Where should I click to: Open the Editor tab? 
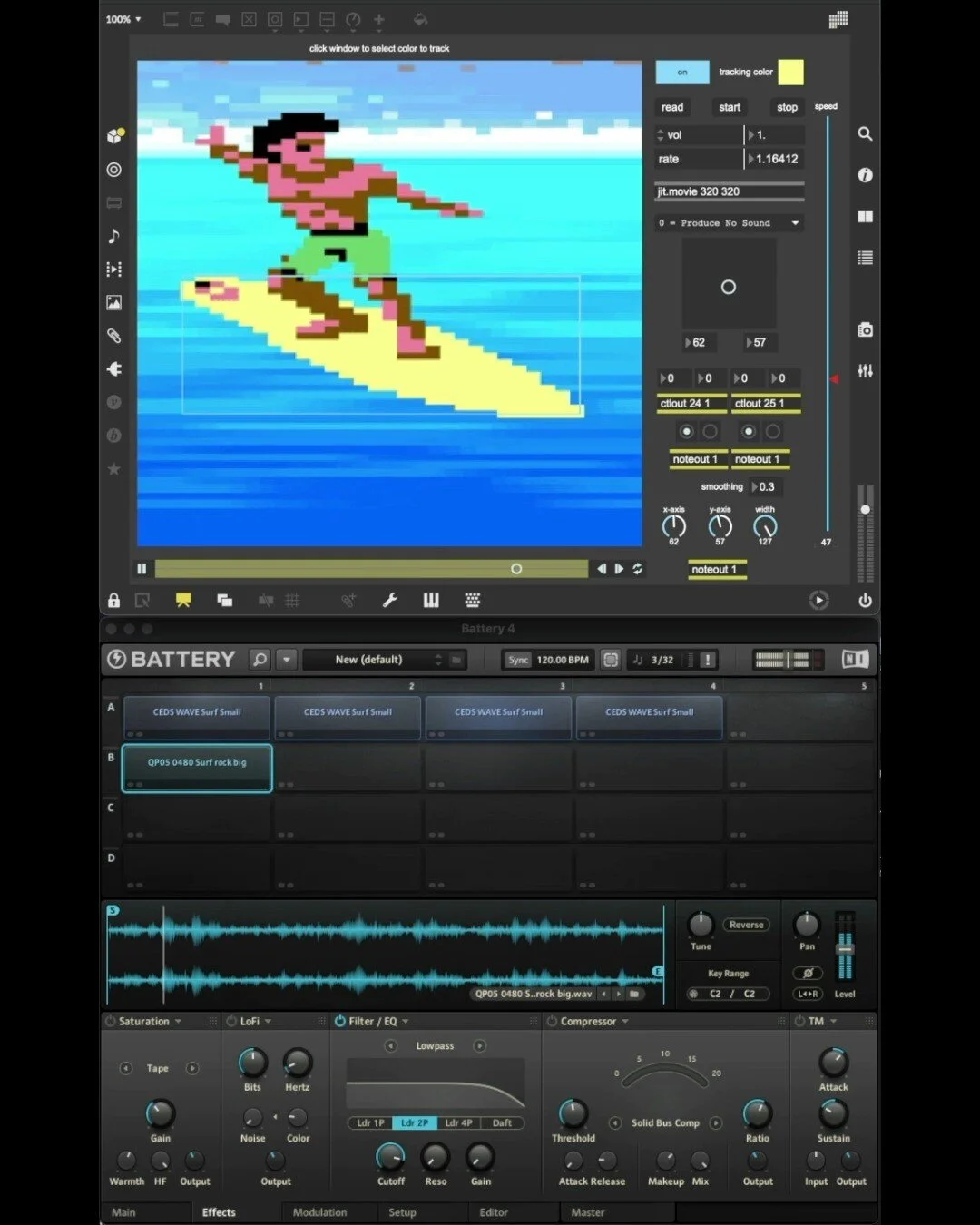point(494,1212)
